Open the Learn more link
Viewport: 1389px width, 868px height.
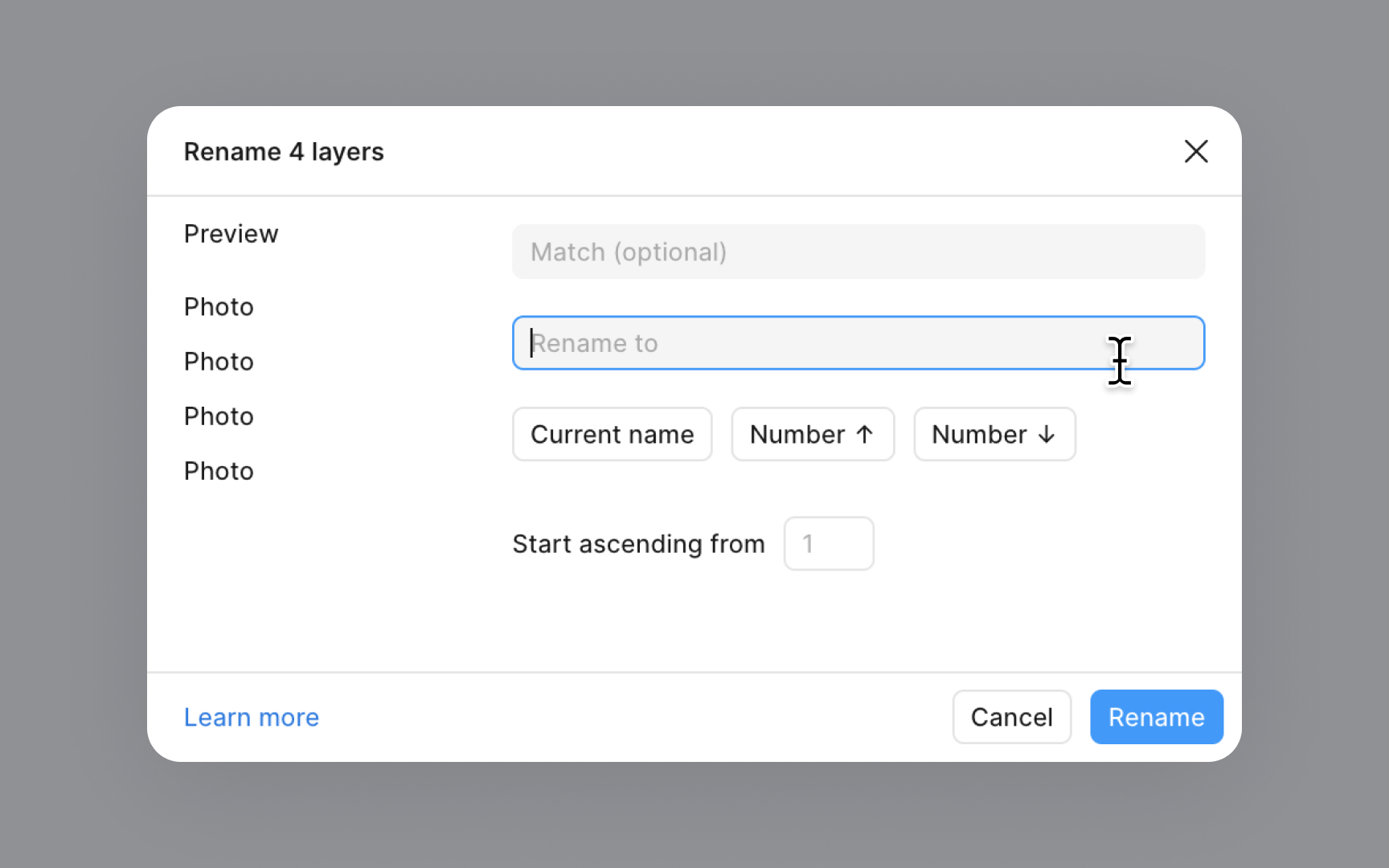tap(251, 717)
